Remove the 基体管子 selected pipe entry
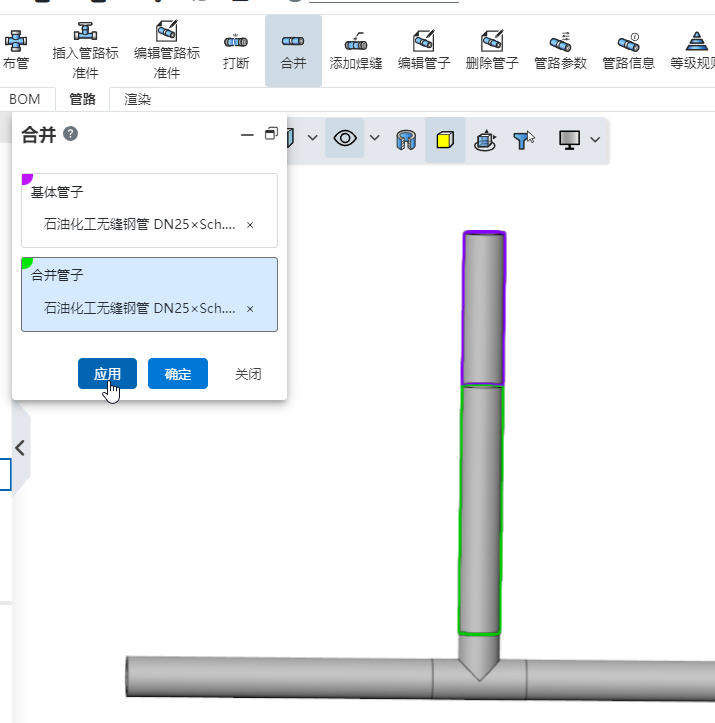The height and width of the screenshot is (723, 715). click(250, 225)
